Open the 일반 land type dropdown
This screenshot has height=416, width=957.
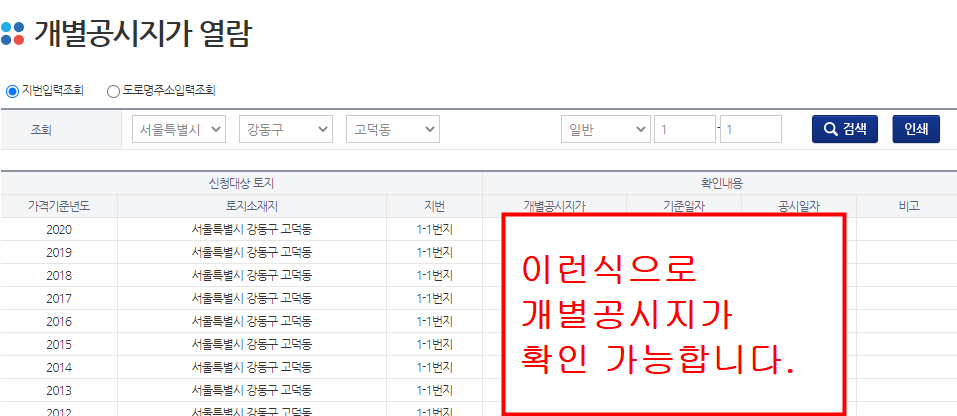605,129
